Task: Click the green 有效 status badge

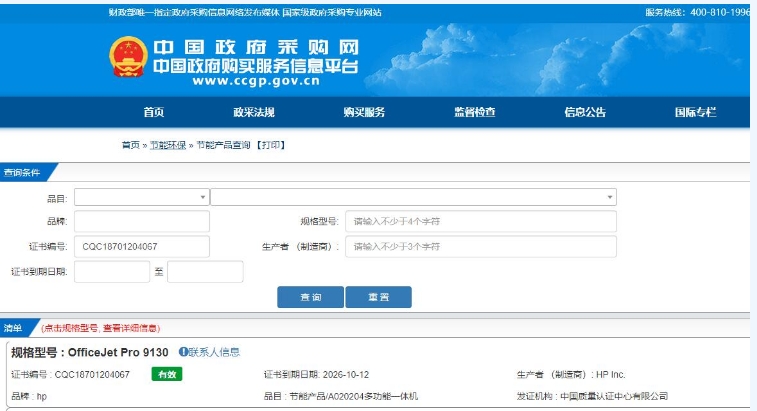Action: point(167,374)
